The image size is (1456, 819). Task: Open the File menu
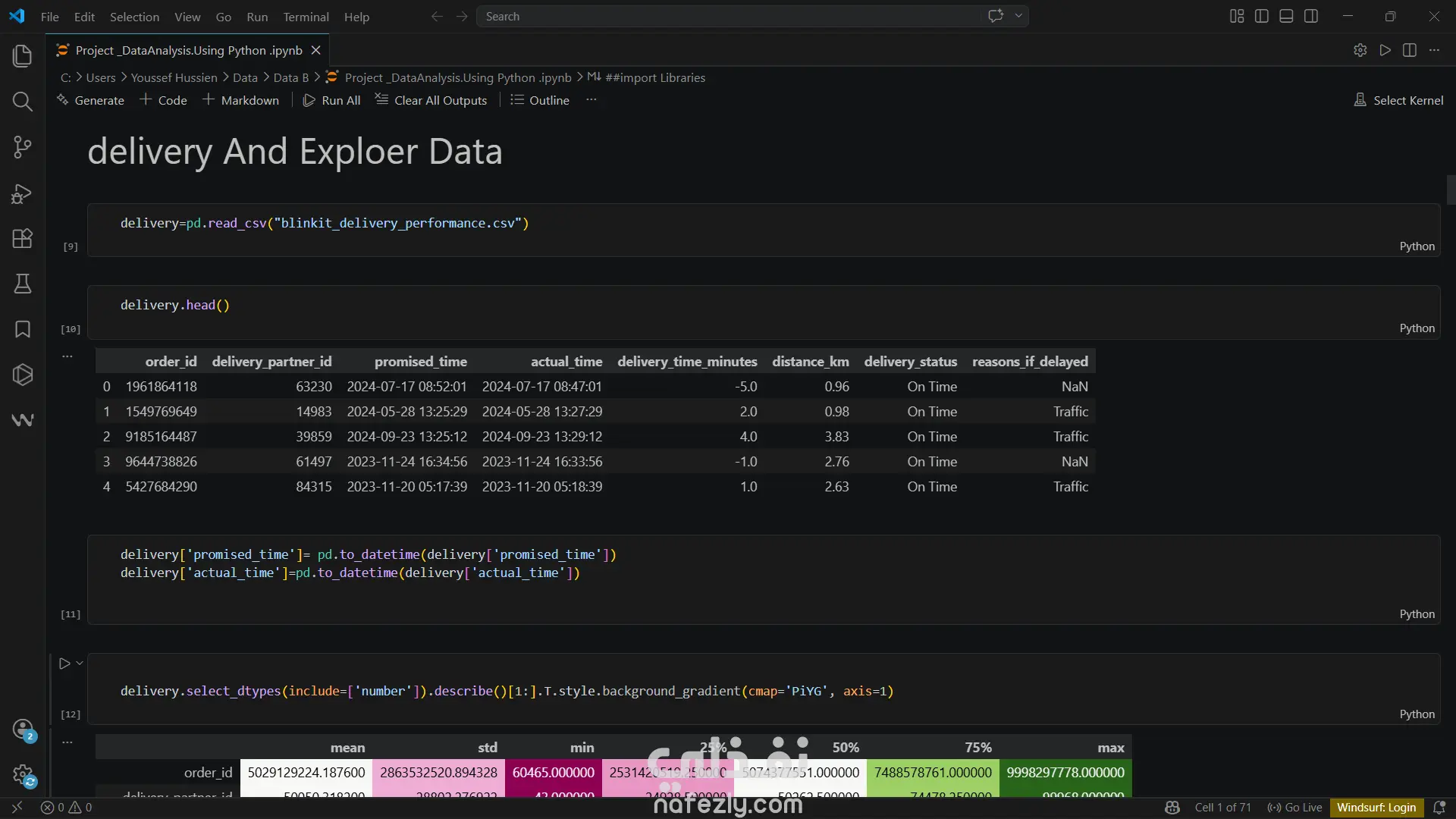50,17
